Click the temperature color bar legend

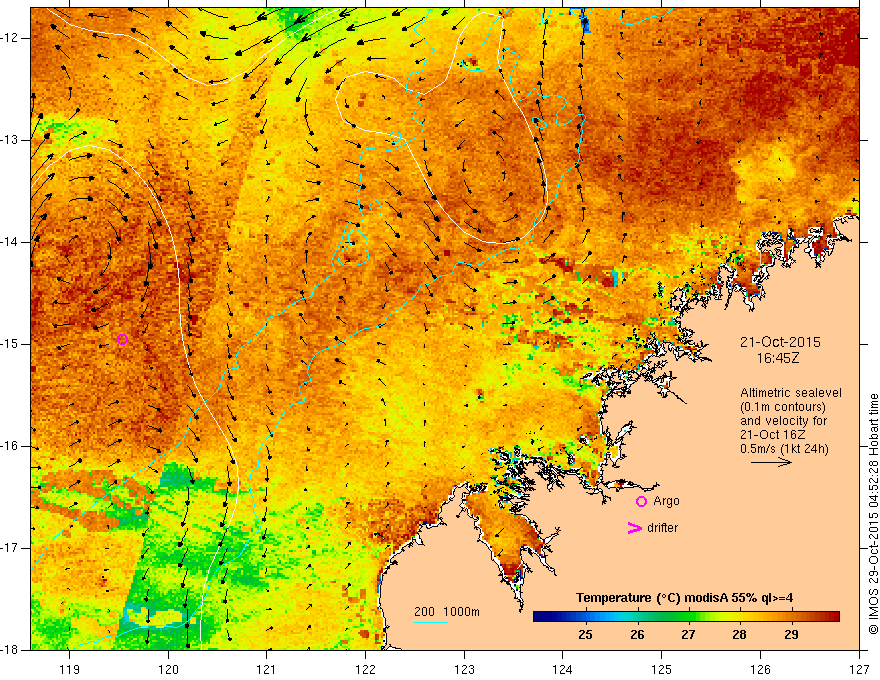(686, 617)
